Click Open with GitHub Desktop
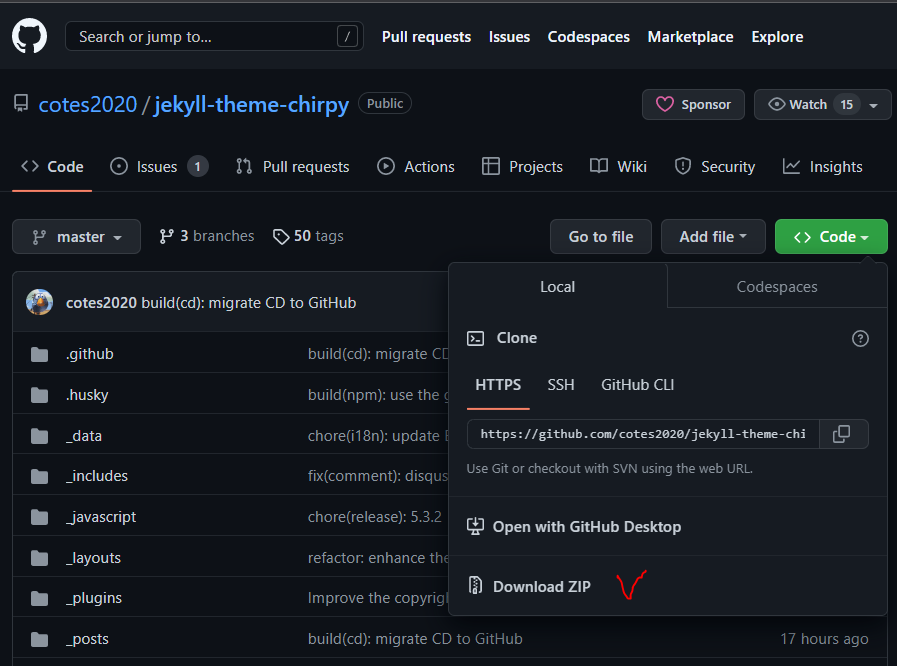 coord(586,526)
